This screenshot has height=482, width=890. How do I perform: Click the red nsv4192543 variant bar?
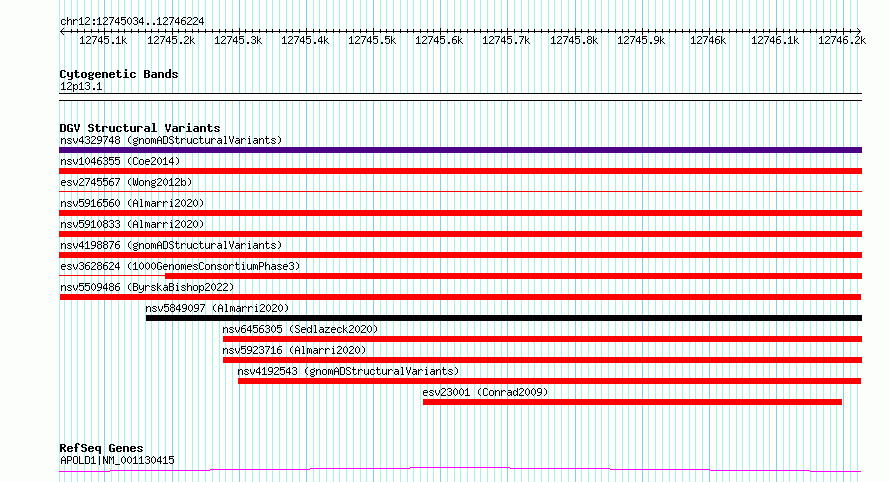549,381
